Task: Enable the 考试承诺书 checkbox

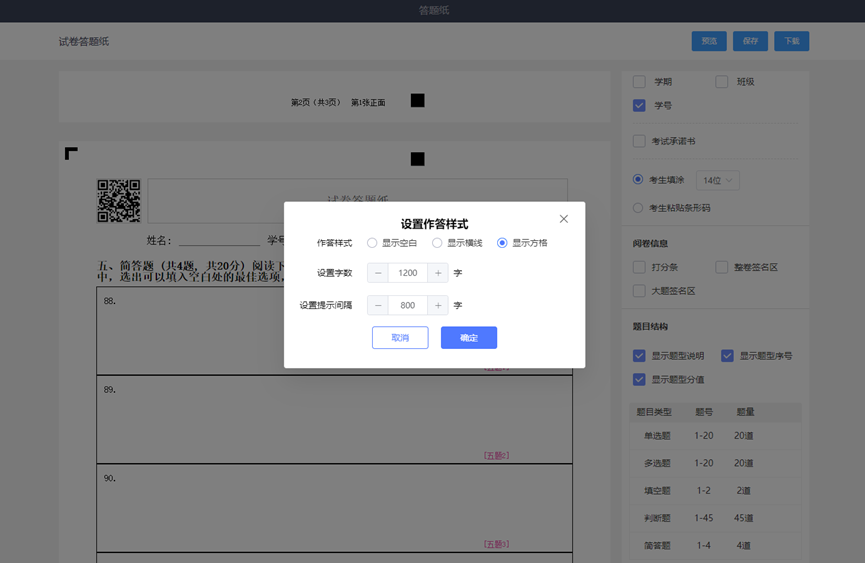Action: [x=639, y=141]
